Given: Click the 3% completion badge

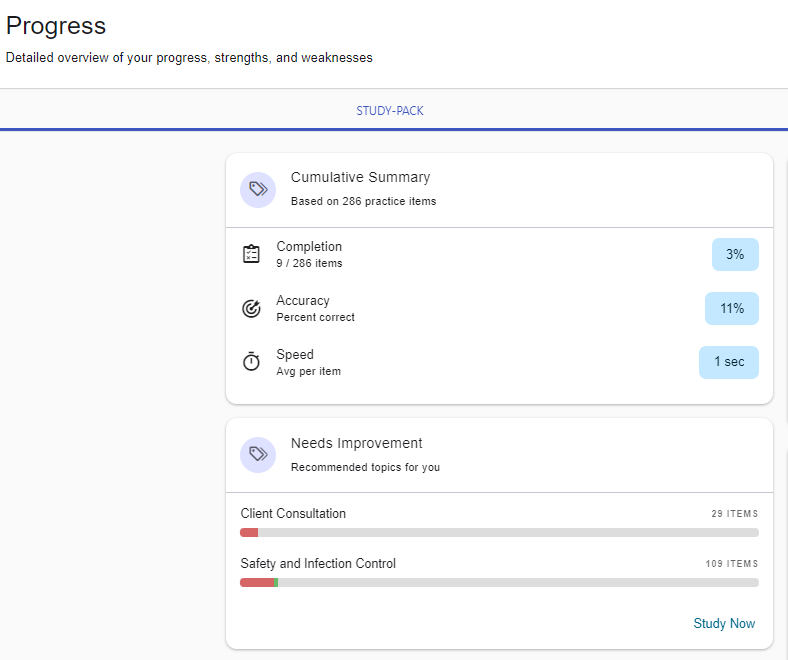Looking at the screenshot, I should pyautogui.click(x=735, y=255).
